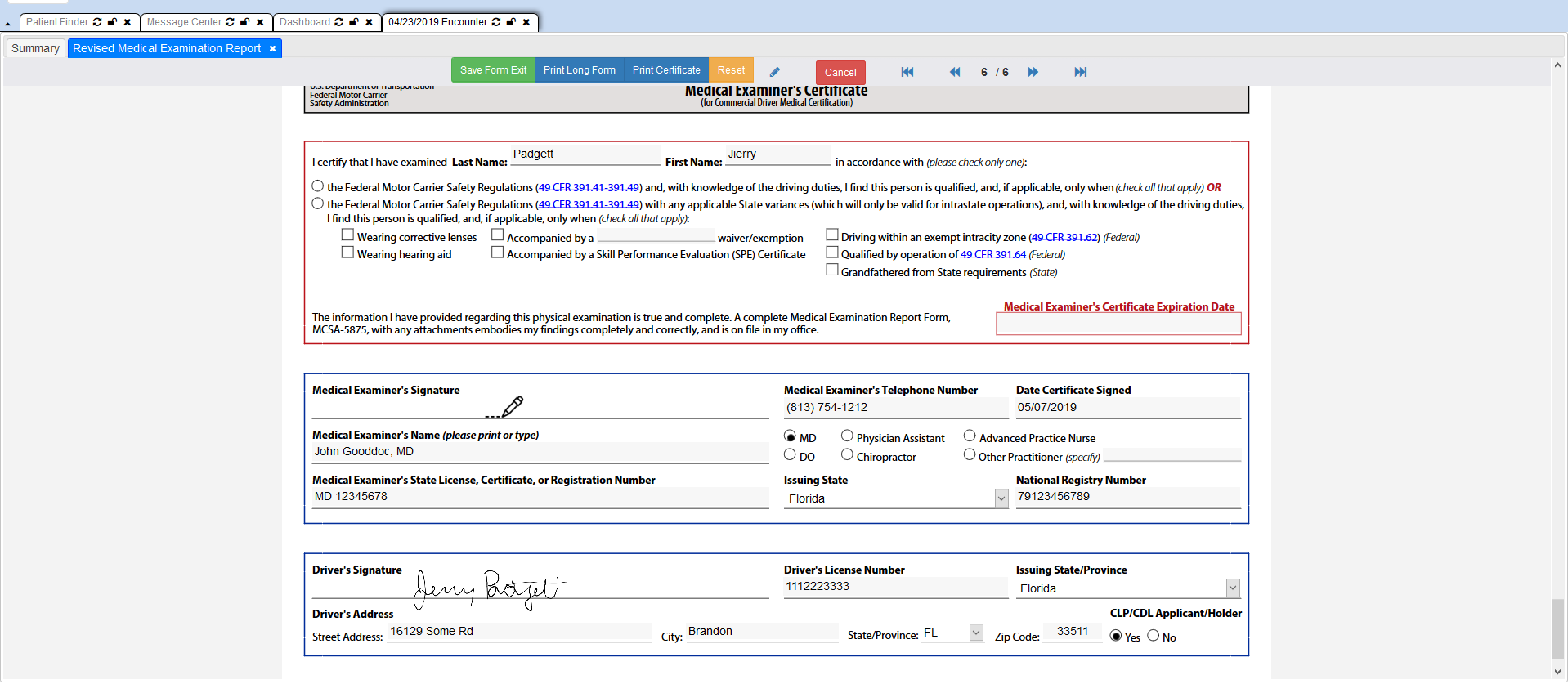The image size is (1568, 684).
Task: Click the pencil edit icon in toolbar
Action: (x=774, y=72)
